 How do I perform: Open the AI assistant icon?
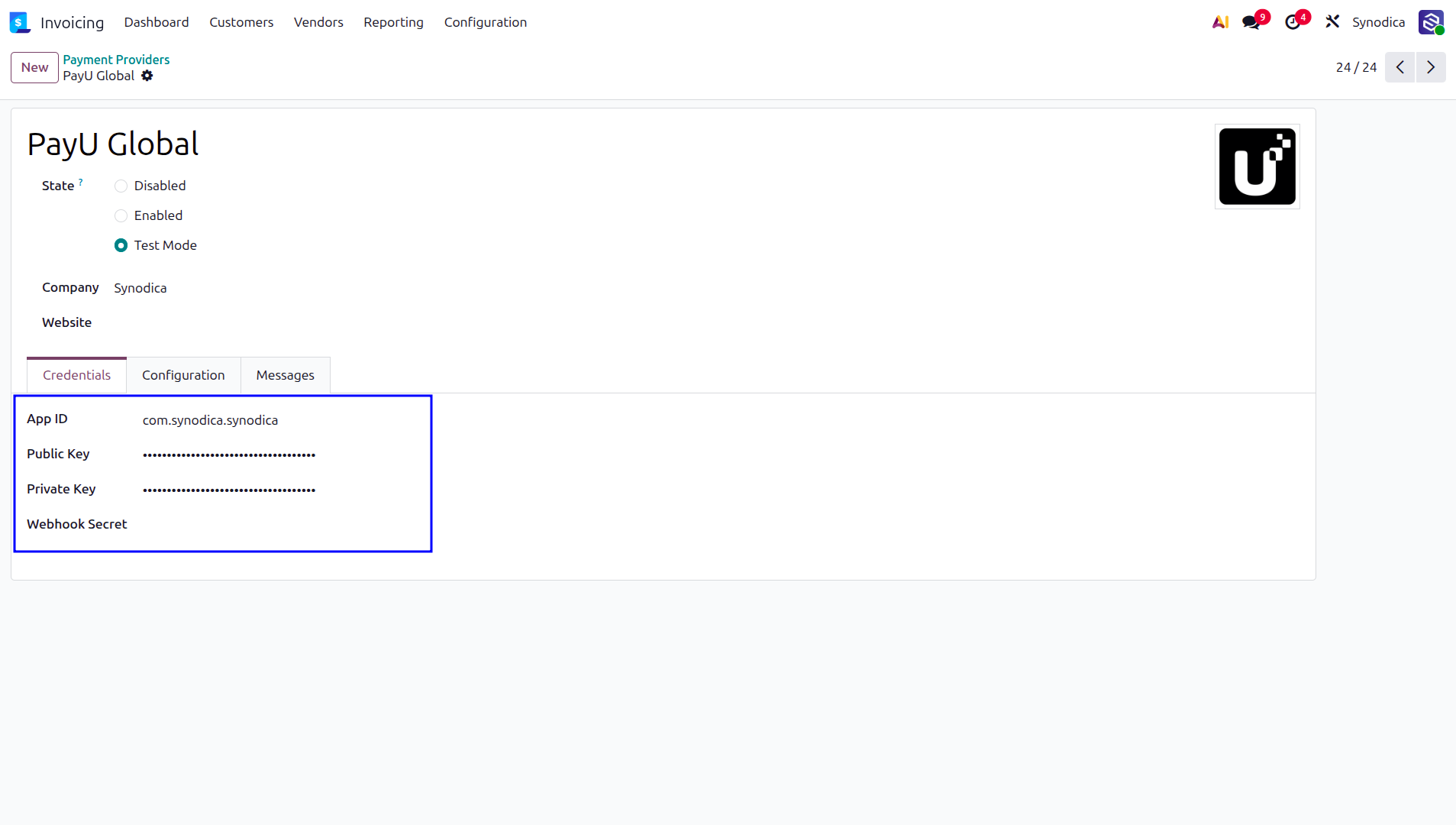[1220, 22]
